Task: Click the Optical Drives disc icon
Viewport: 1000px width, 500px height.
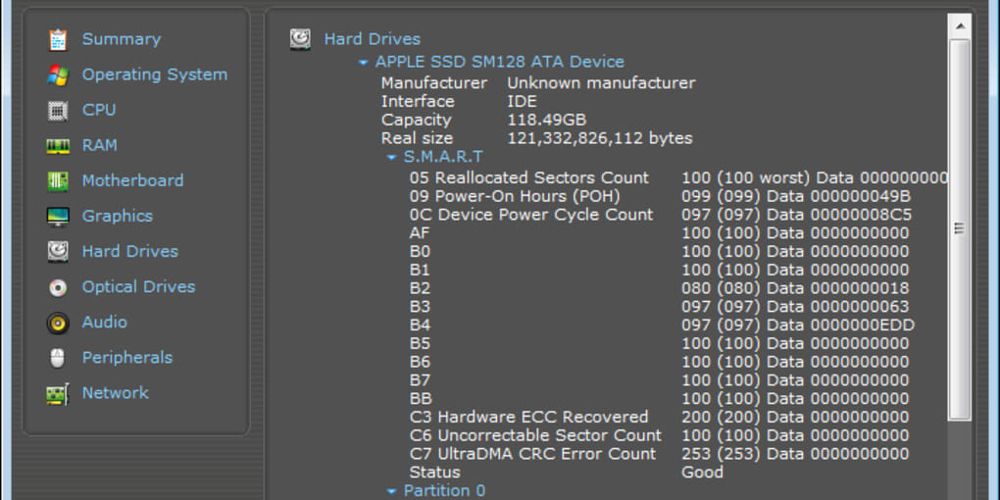Action: point(57,288)
